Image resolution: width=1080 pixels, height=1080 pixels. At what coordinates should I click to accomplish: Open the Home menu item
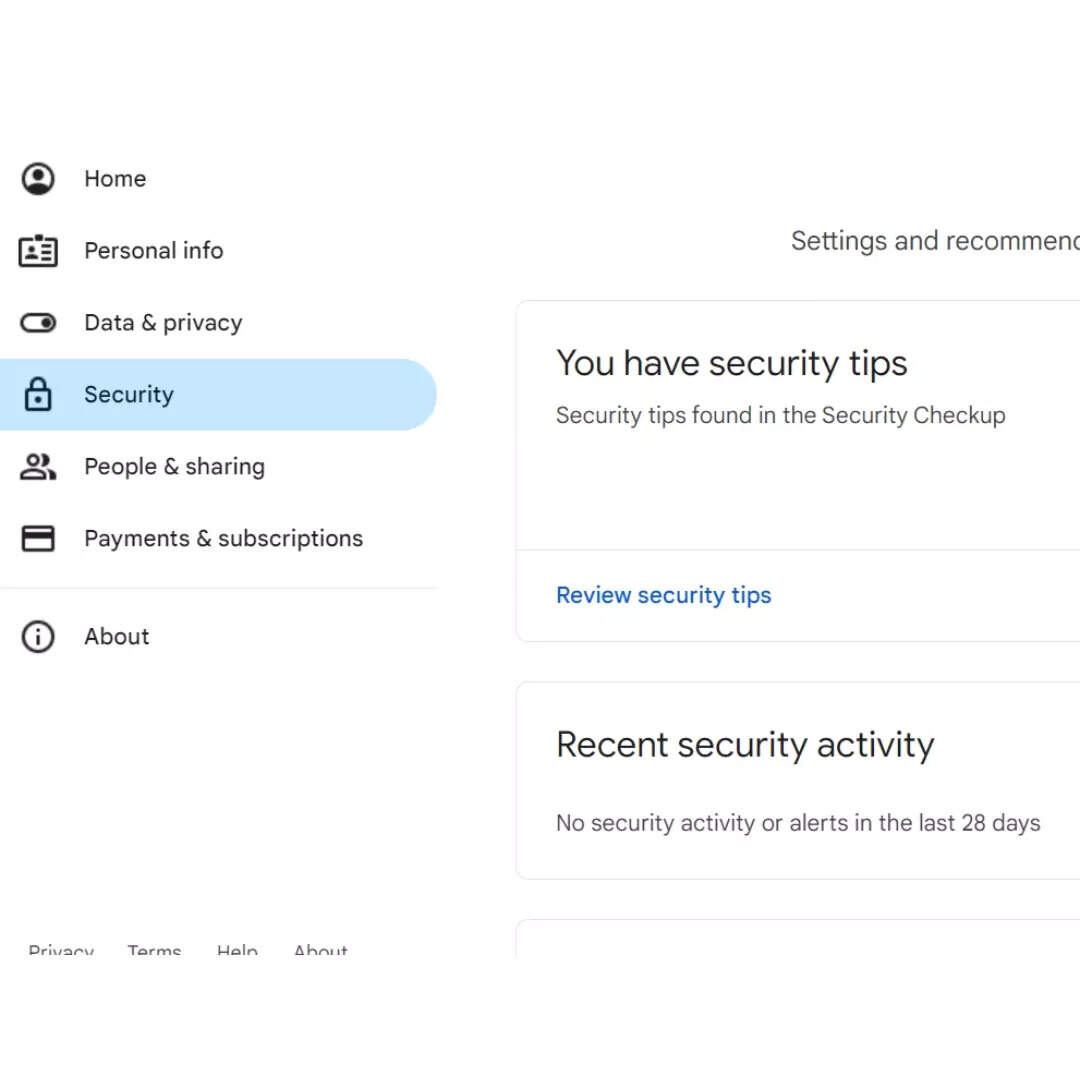218,179
